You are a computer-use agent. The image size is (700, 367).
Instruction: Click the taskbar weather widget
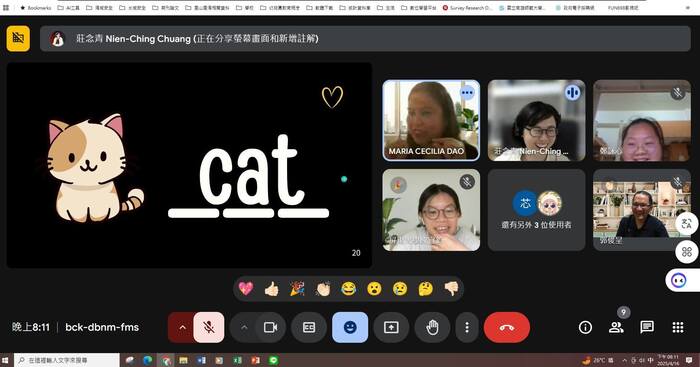[597, 360]
